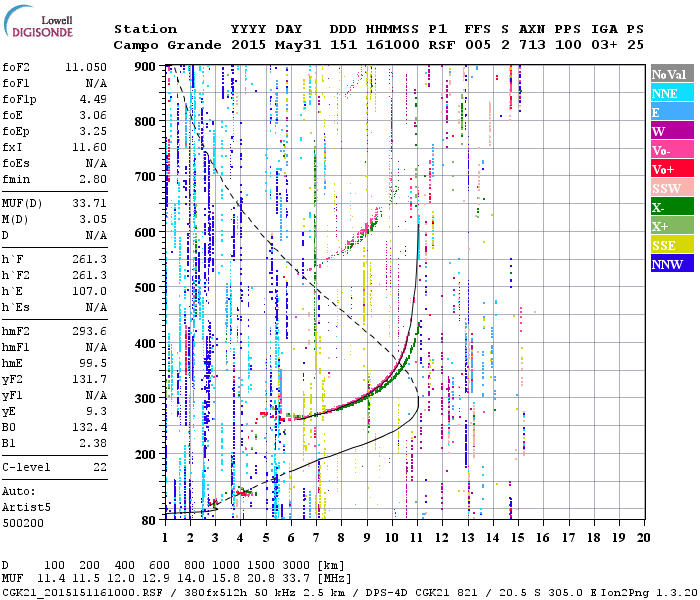Click the year 2015 in header
The width and height of the screenshot is (700, 600).
[x=248, y=45]
